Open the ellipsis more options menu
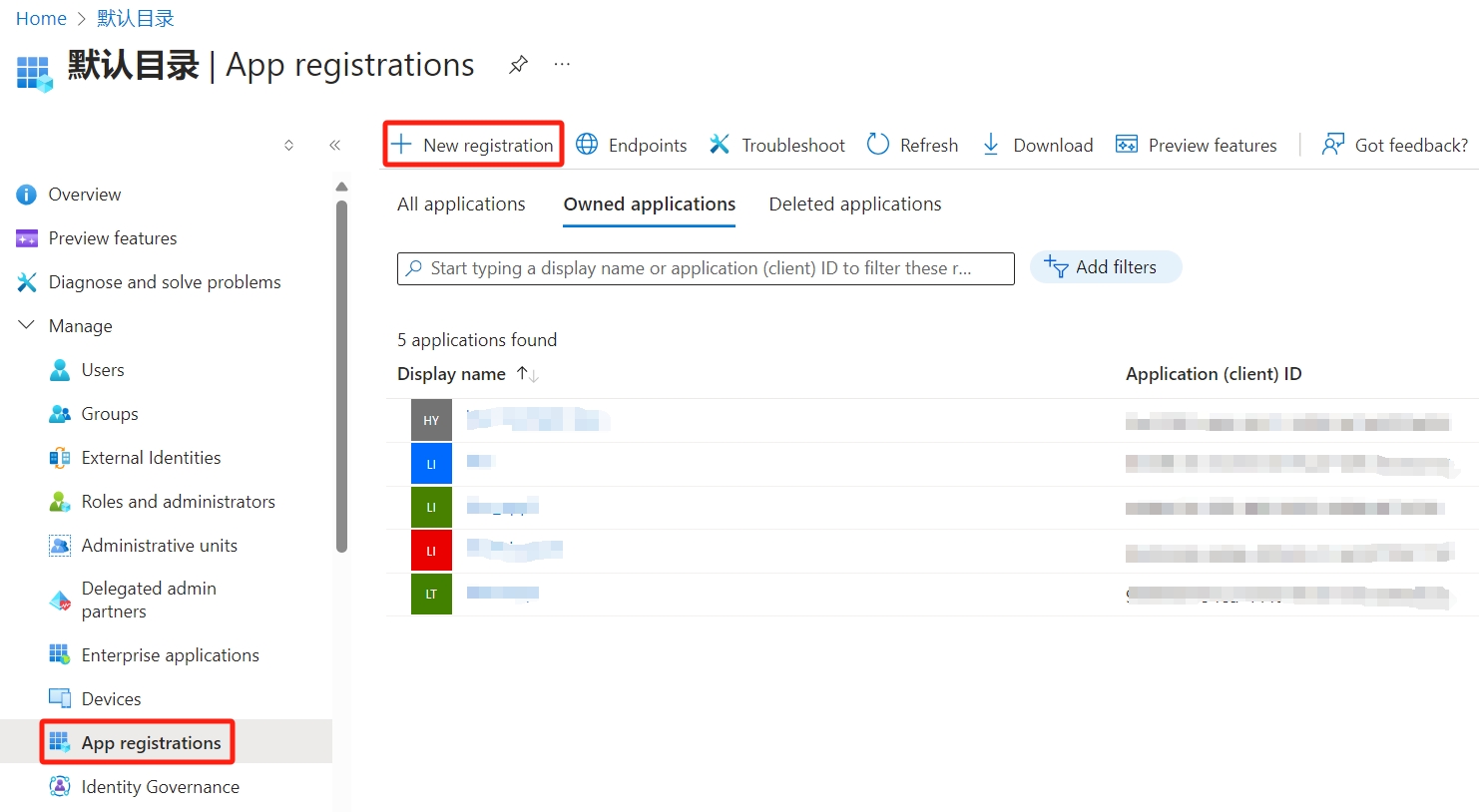The image size is (1479, 812). (563, 65)
